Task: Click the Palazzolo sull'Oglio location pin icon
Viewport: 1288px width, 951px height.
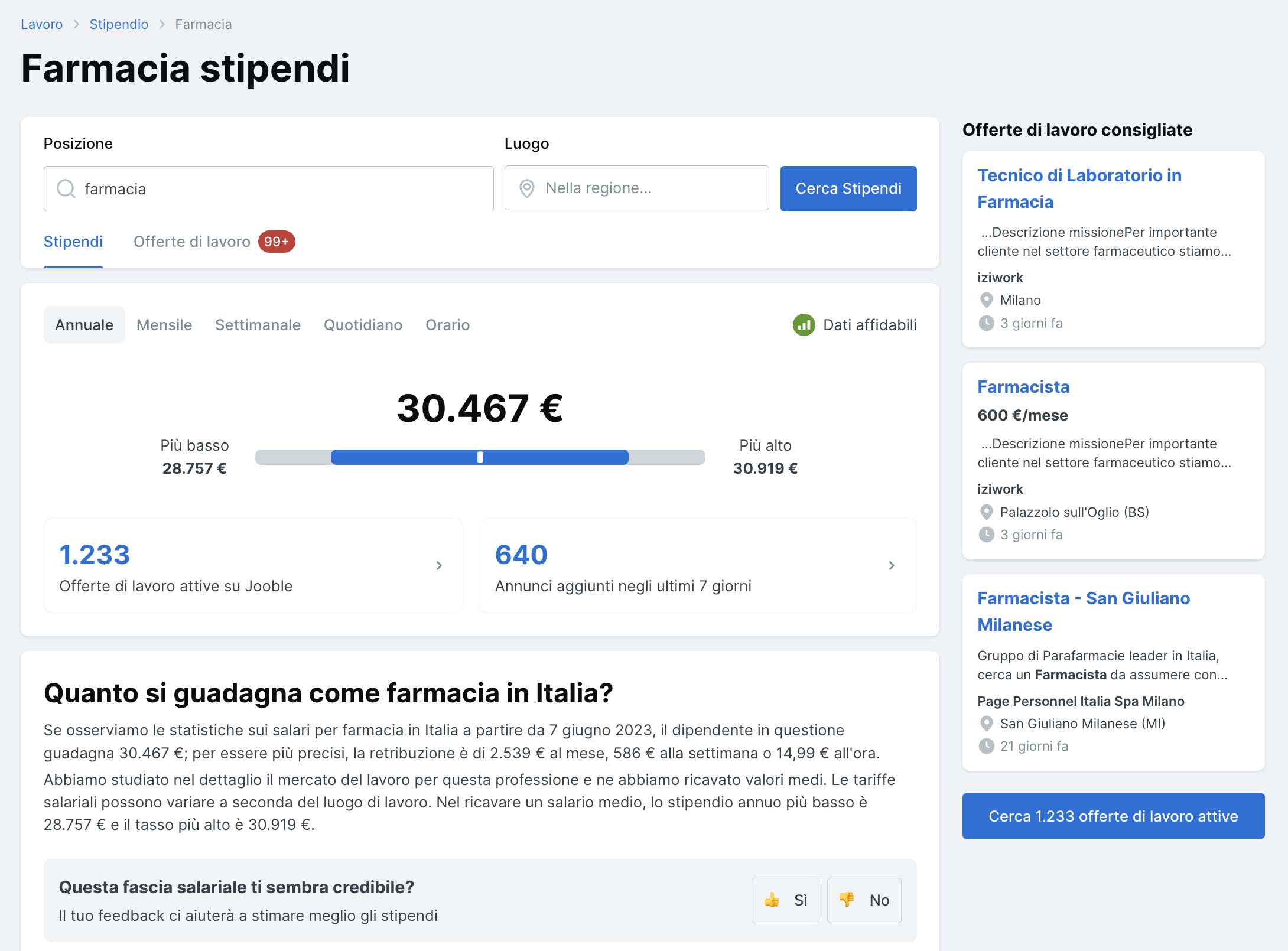Action: [986, 512]
